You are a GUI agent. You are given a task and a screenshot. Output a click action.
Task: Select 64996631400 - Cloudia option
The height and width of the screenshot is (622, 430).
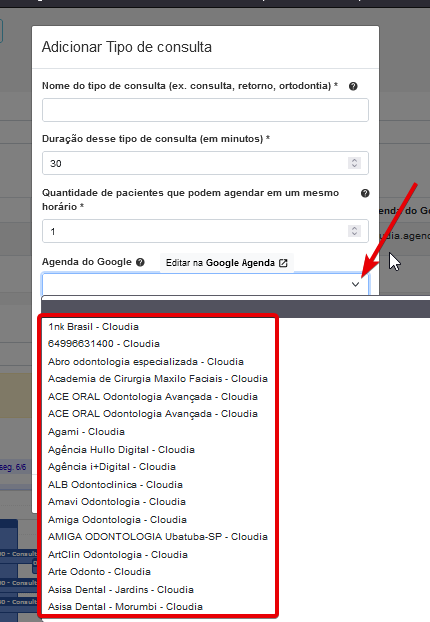coord(104,344)
